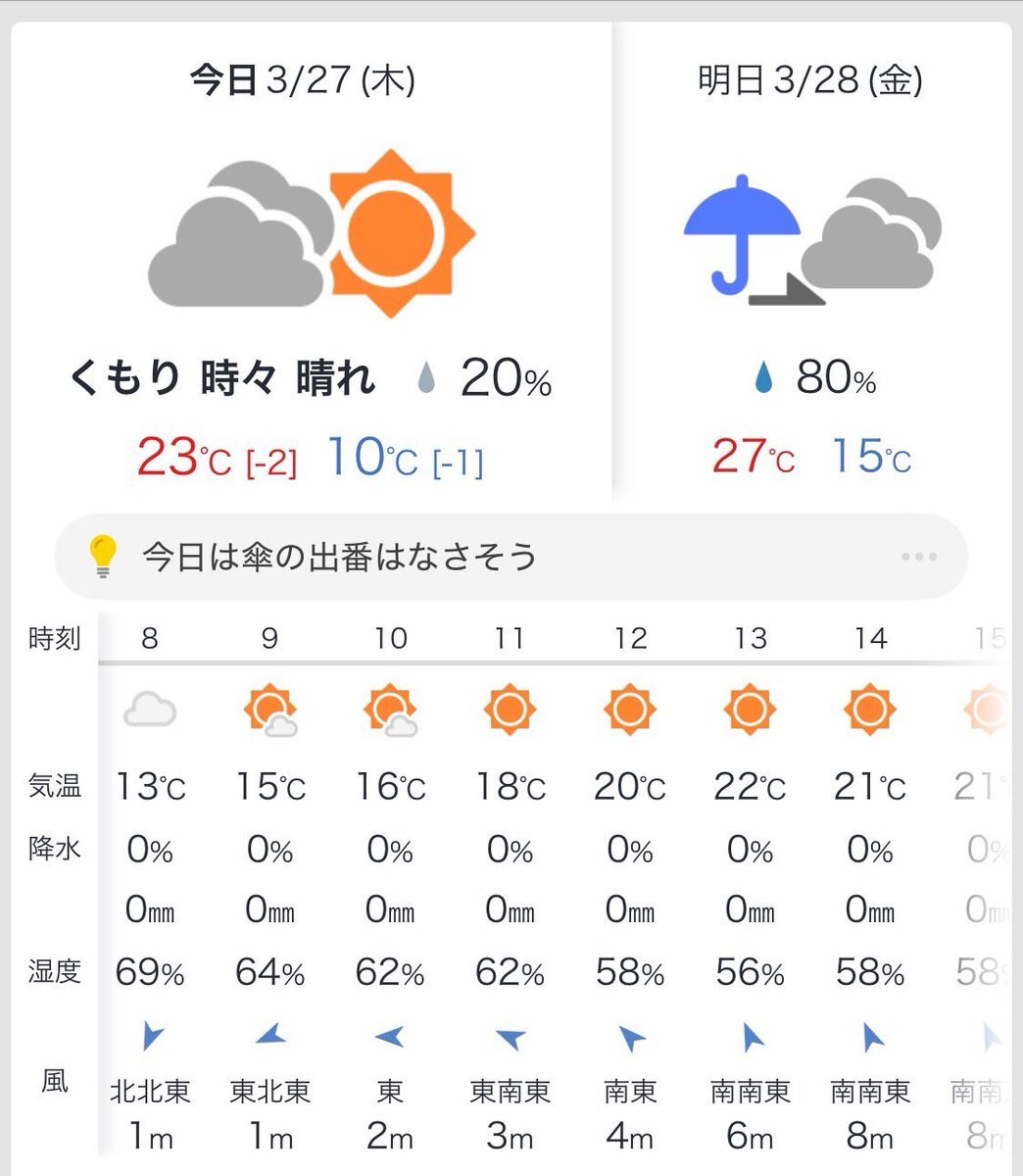Viewport: 1023px width, 1176px height.
Task: Click tomorrow's 27℃ high temperature
Action: (753, 456)
